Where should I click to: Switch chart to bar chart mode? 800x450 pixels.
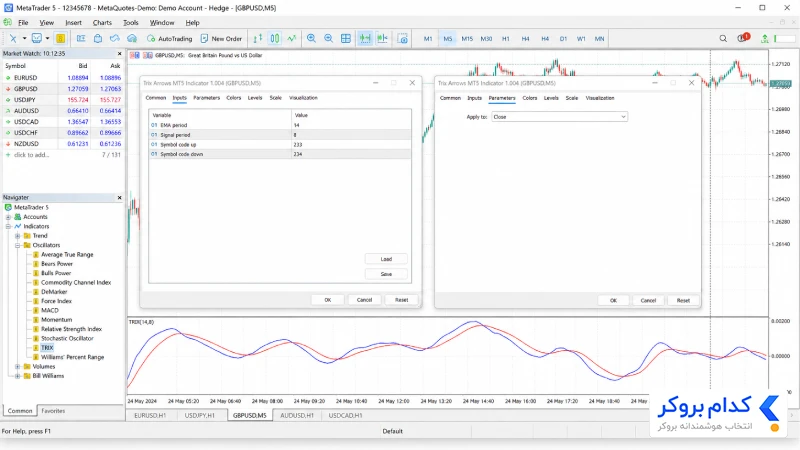tap(258, 39)
